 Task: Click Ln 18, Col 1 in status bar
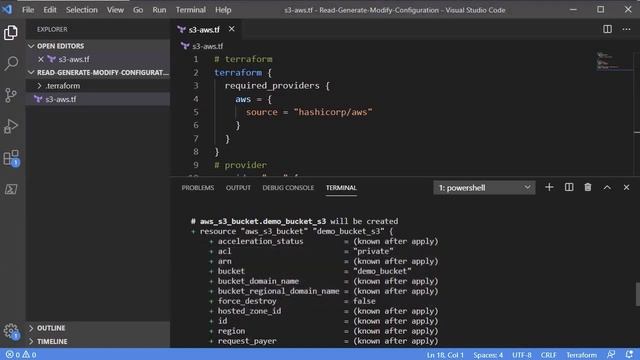pos(445,355)
